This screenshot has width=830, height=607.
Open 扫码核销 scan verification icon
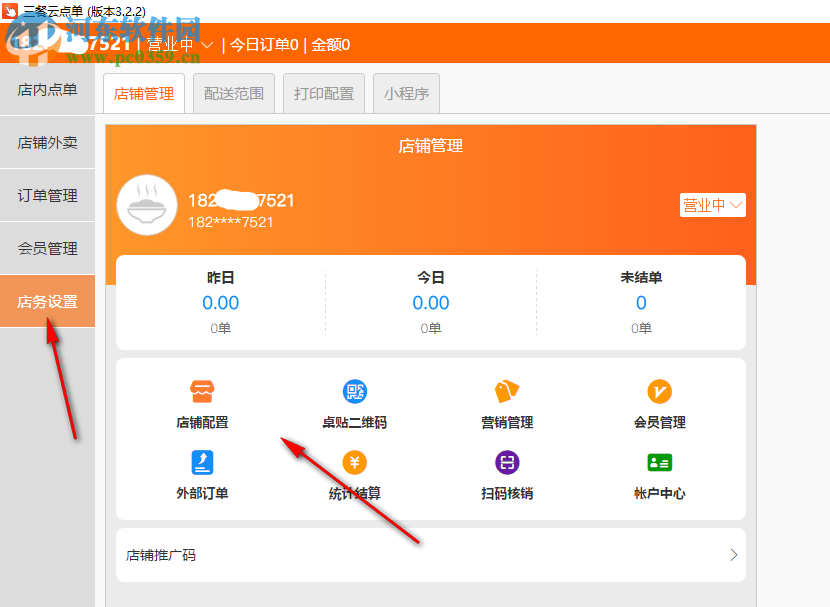[507, 472]
